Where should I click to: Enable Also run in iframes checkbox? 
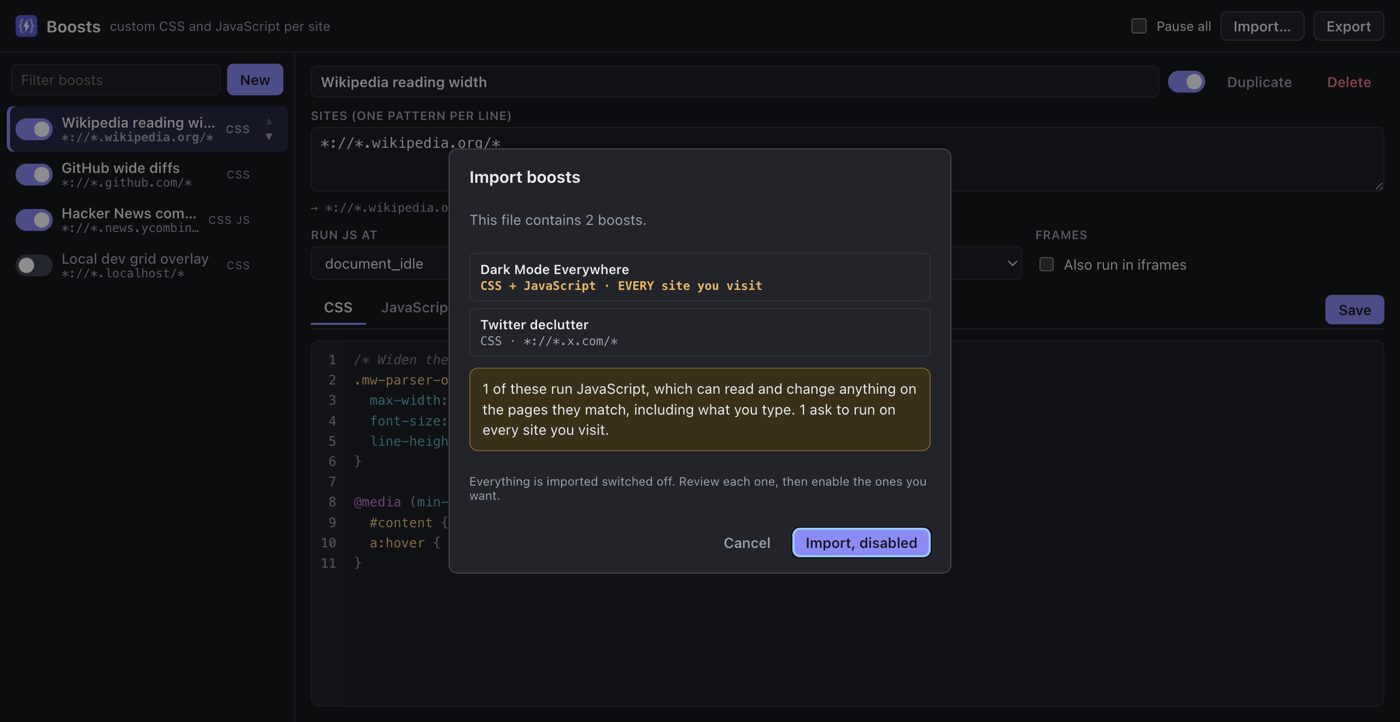(x=1046, y=264)
